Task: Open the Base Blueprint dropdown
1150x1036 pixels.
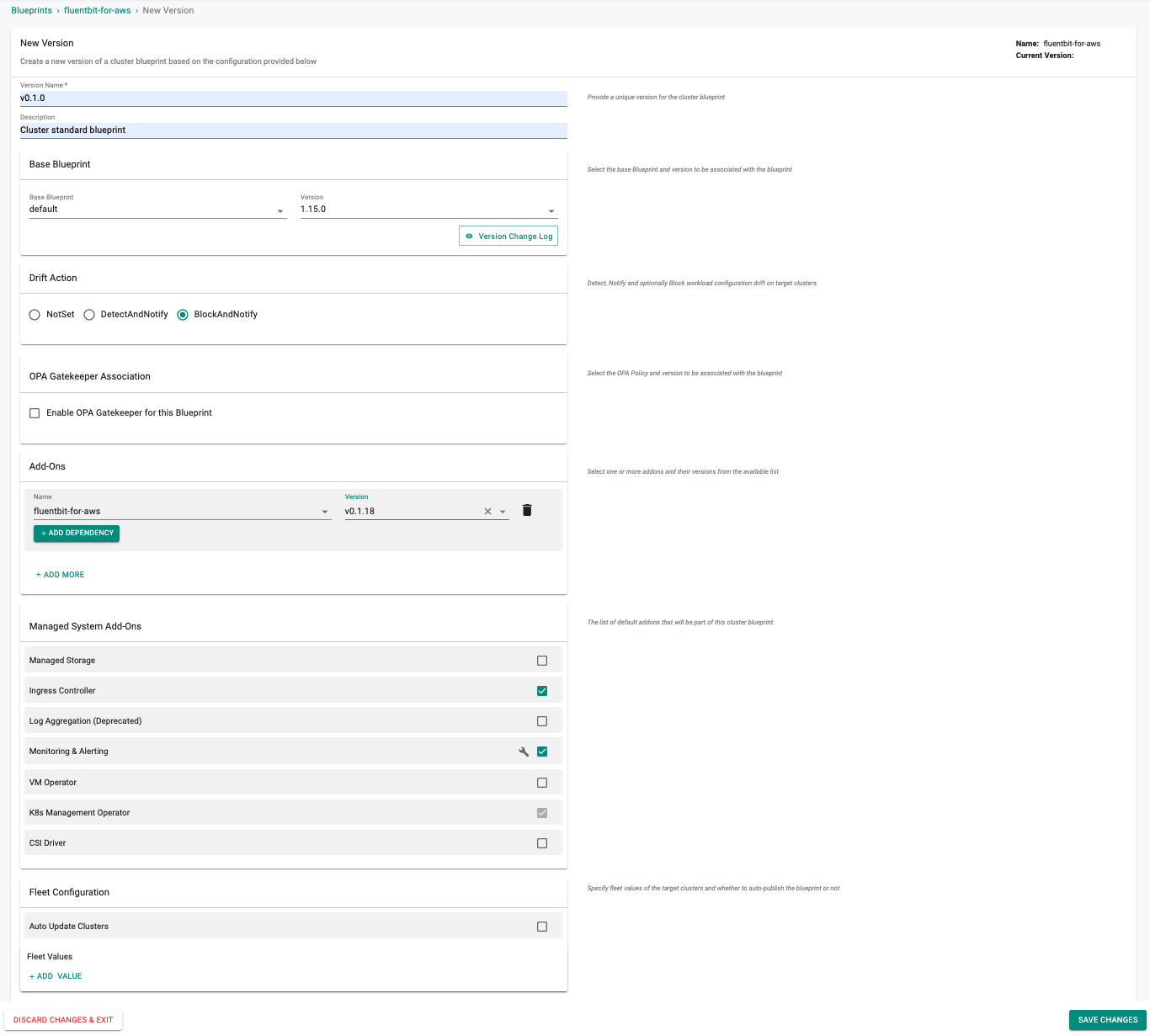Action: [158, 210]
